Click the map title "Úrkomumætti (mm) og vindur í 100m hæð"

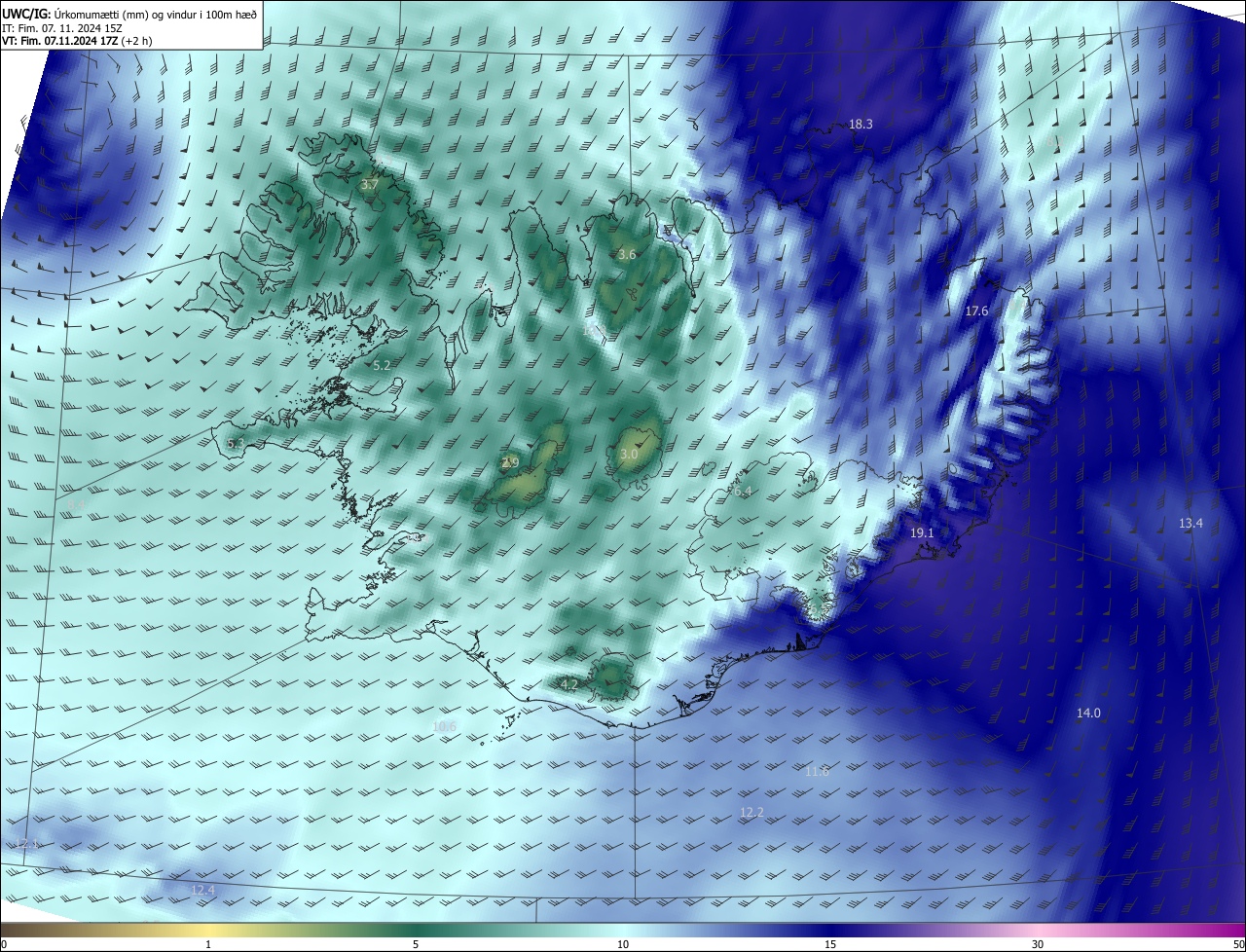point(155,14)
